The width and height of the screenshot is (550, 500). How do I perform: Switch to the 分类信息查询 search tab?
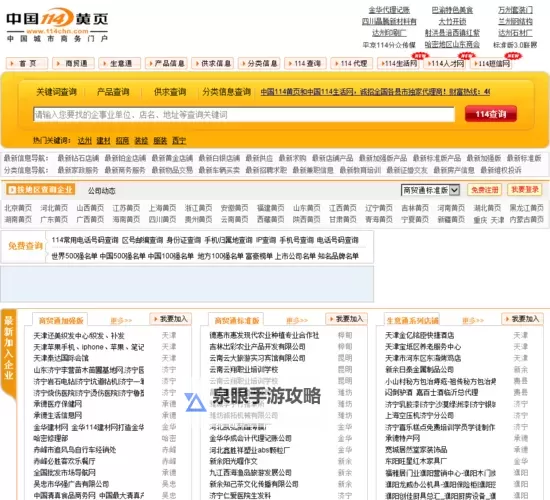point(227,92)
